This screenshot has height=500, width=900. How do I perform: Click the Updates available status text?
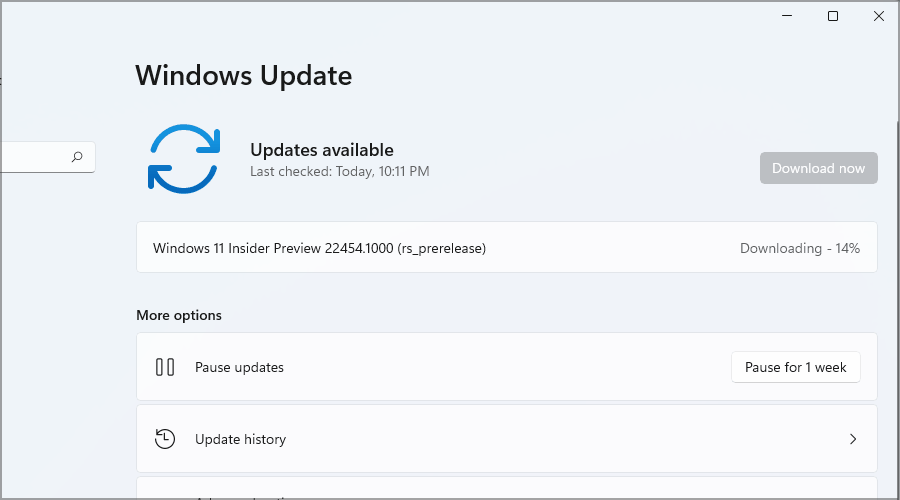coord(321,150)
